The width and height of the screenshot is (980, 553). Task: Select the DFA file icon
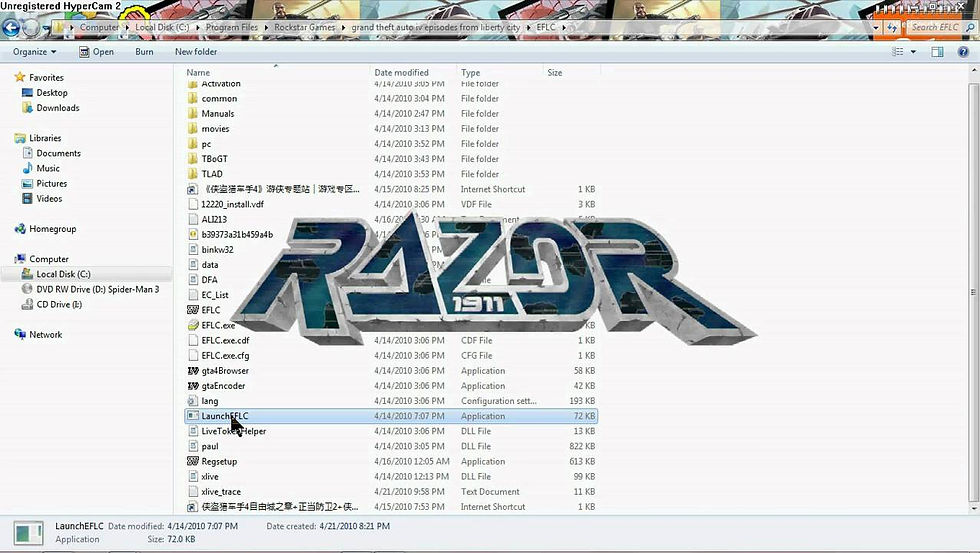(193, 280)
